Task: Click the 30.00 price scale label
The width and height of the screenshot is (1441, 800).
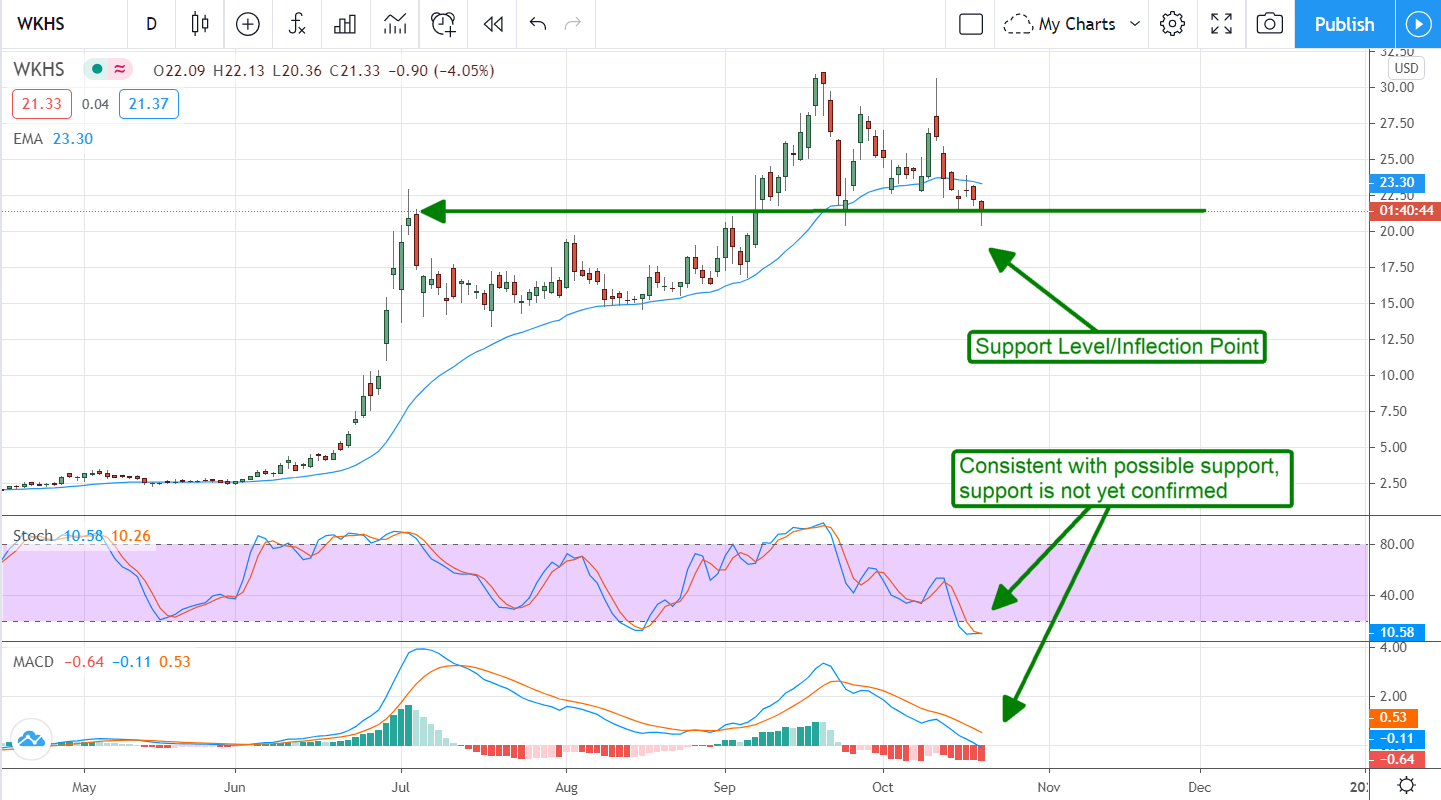Action: [1396, 87]
